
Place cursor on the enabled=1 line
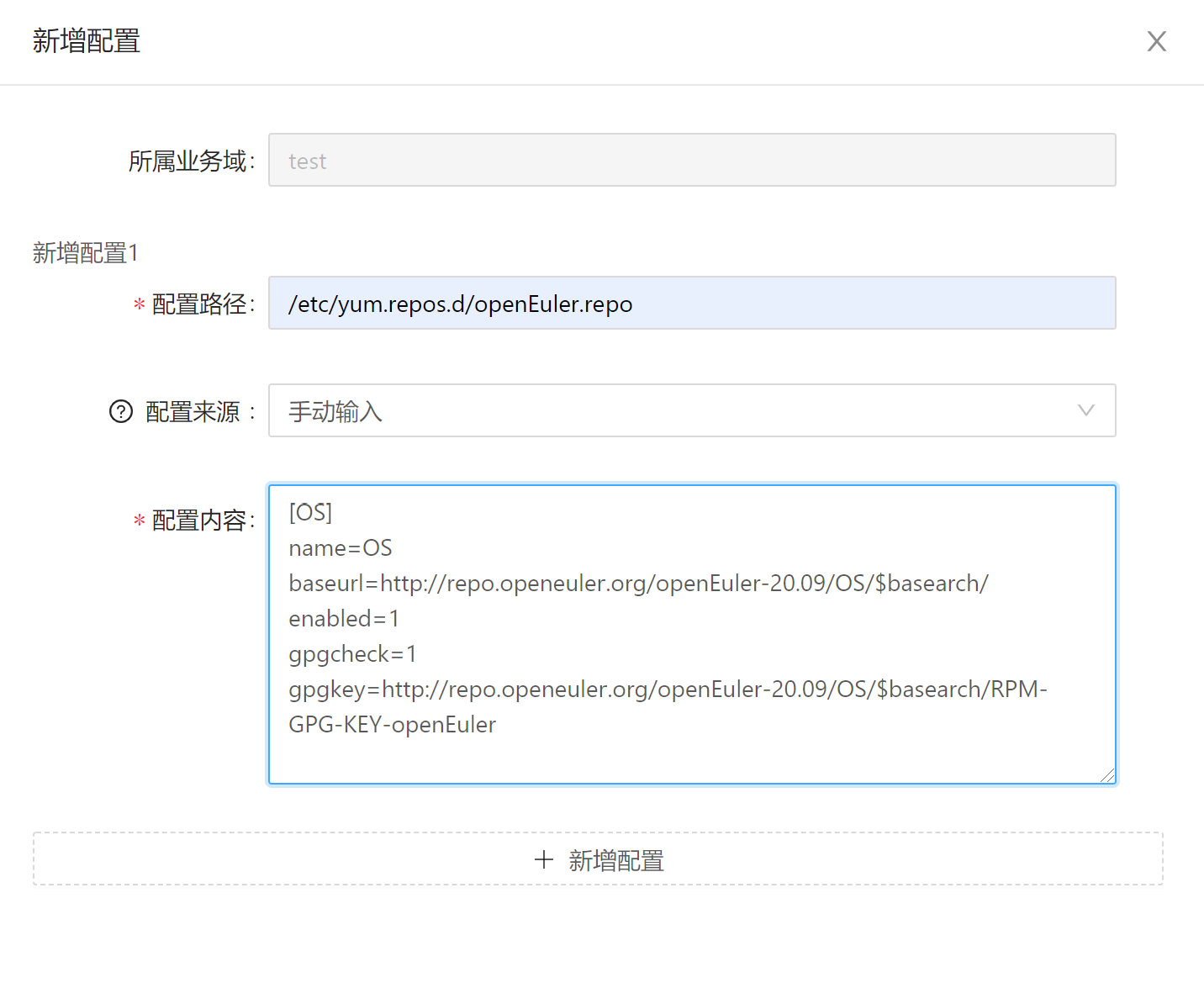(344, 619)
